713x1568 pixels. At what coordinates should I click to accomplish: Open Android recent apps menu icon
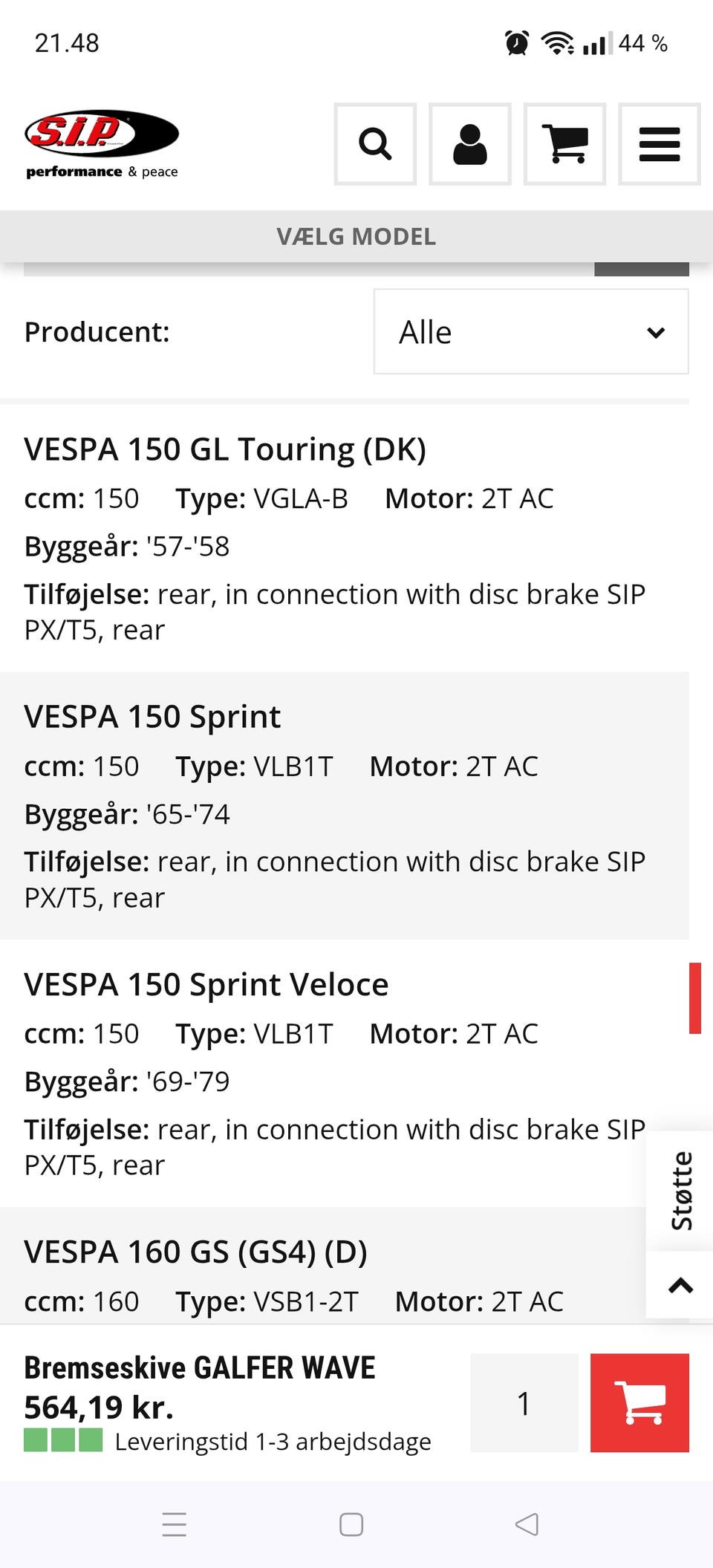(175, 1524)
